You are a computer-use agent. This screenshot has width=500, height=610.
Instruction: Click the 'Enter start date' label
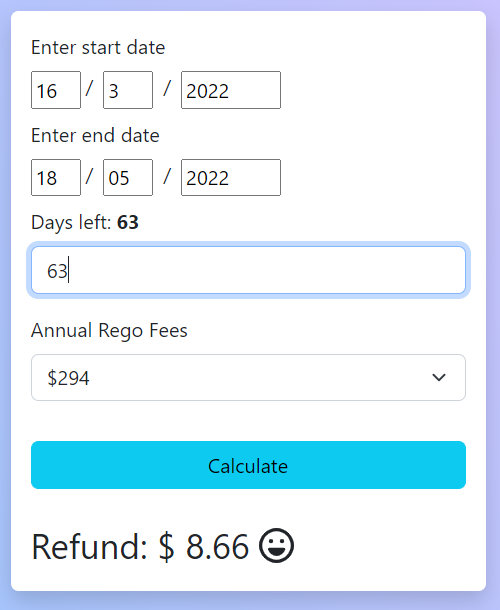point(98,48)
